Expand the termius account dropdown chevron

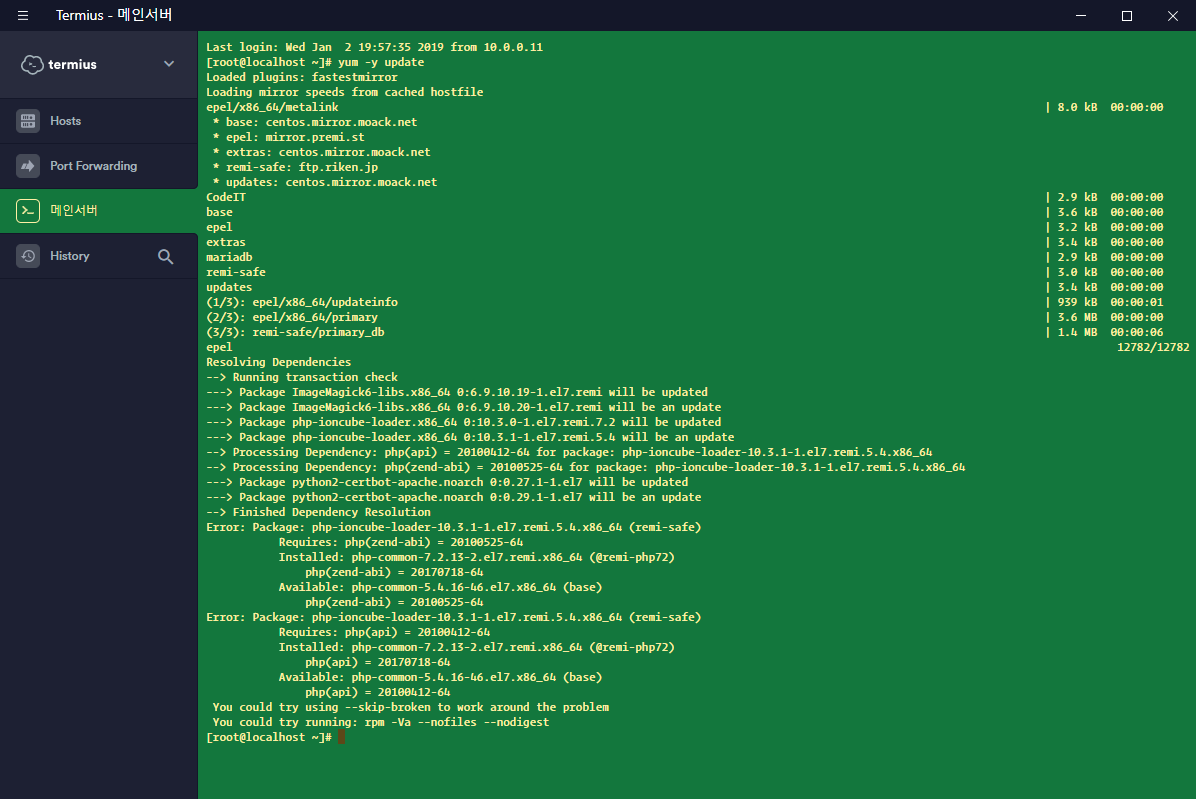[x=168, y=64]
